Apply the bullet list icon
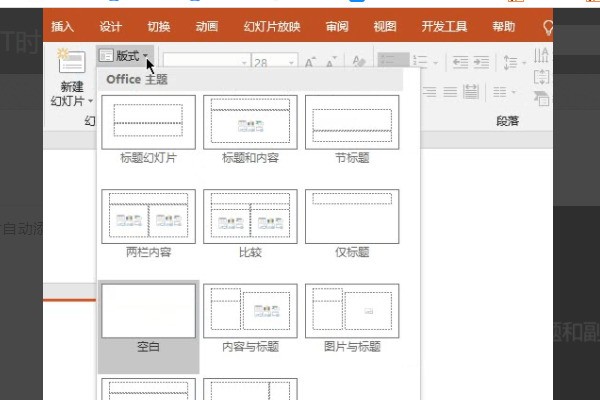 click(x=393, y=61)
